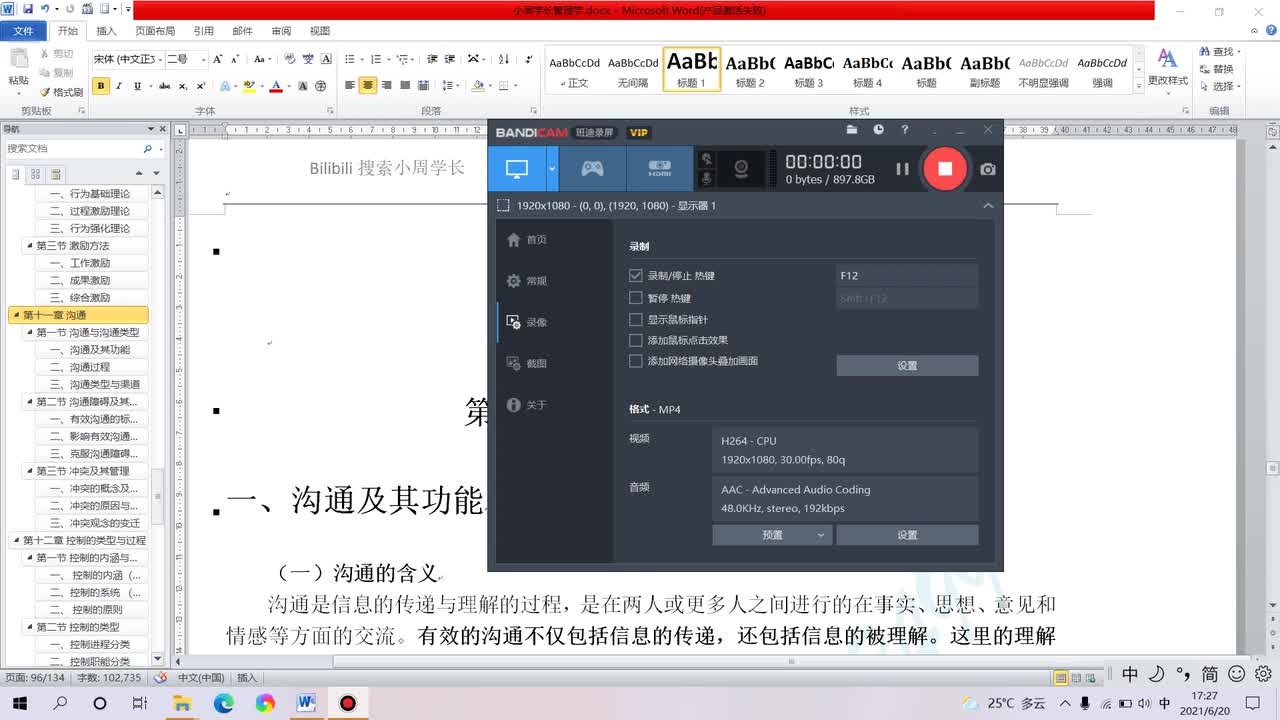Apply strikethrough formatting
The height and width of the screenshot is (720, 1280).
coord(163,86)
